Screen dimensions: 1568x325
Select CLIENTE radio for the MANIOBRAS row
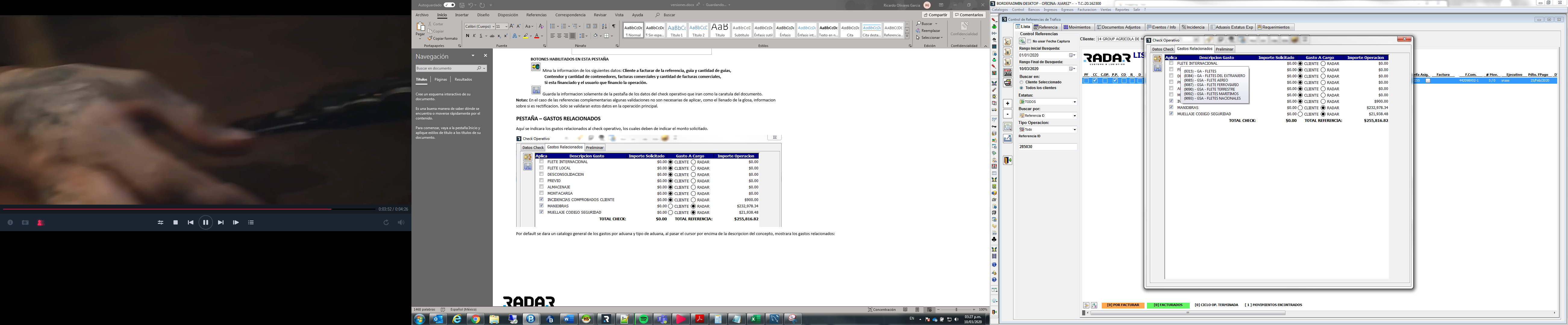click(x=1301, y=108)
